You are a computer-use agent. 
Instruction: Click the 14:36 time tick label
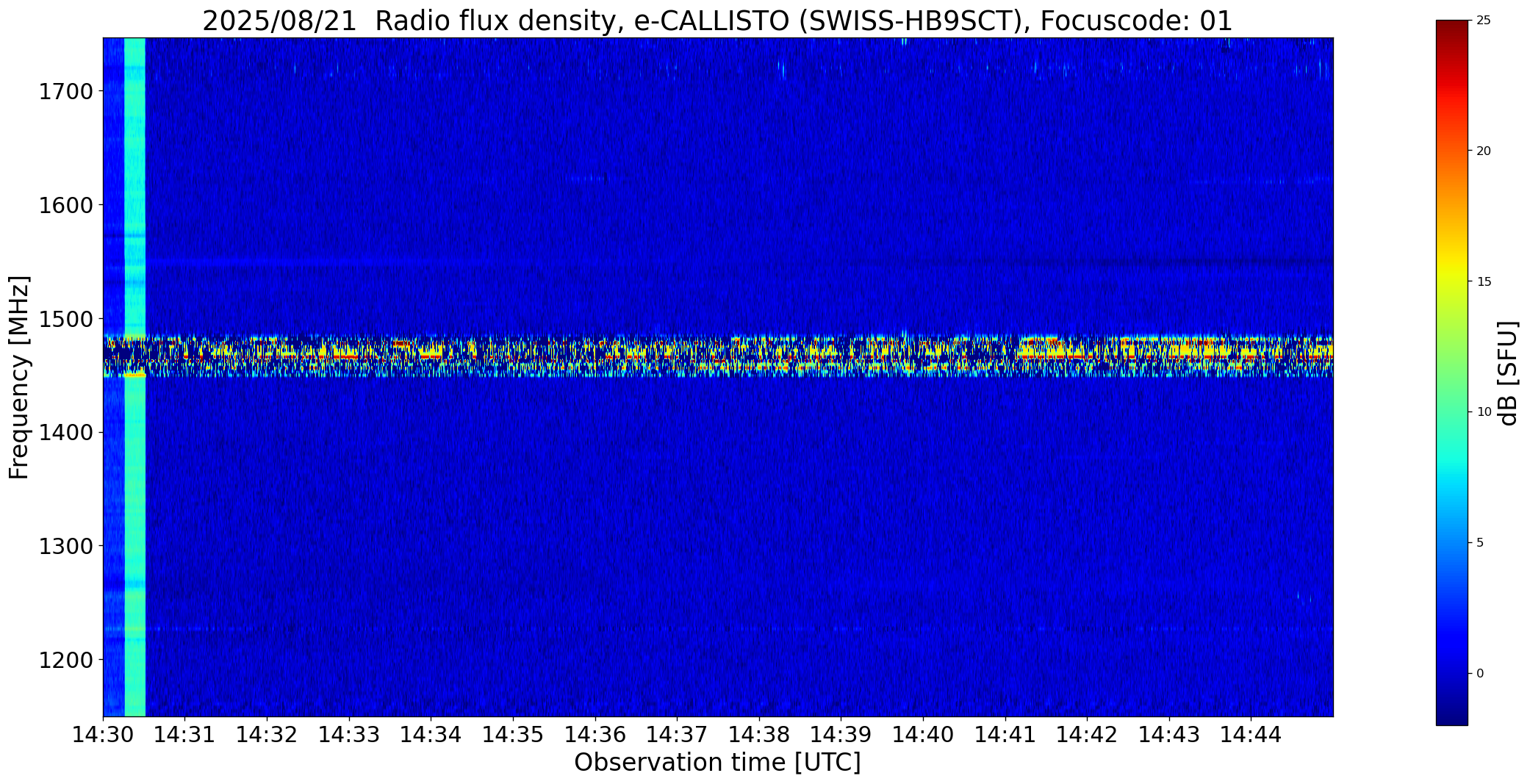[595, 734]
